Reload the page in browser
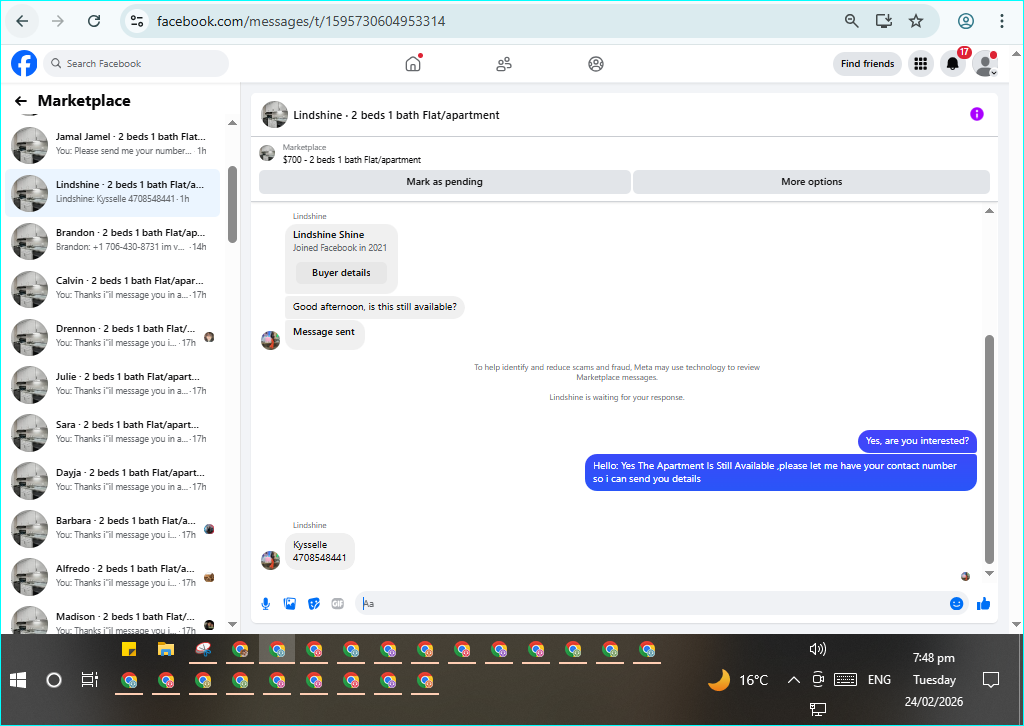This screenshot has width=1024, height=726. (x=94, y=21)
